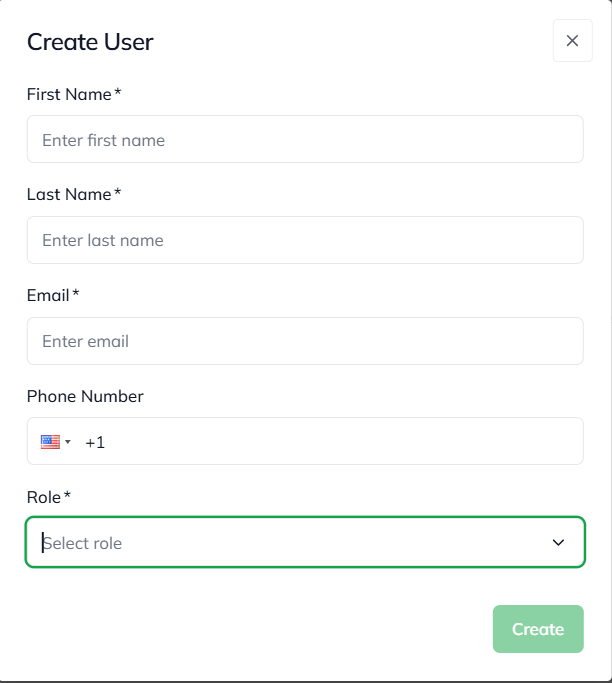Click the US flag country icon

tap(50, 442)
